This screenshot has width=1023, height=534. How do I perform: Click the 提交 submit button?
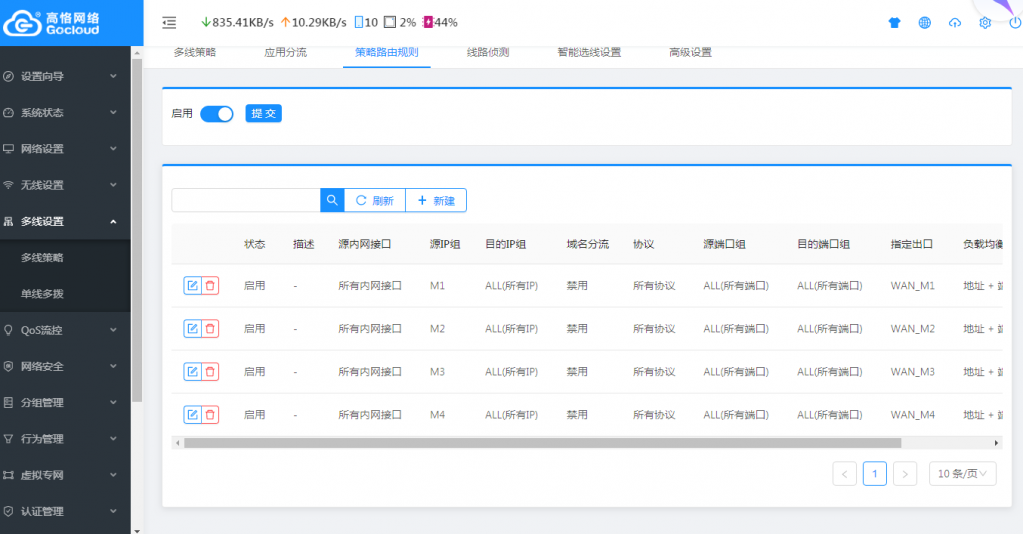click(x=264, y=114)
